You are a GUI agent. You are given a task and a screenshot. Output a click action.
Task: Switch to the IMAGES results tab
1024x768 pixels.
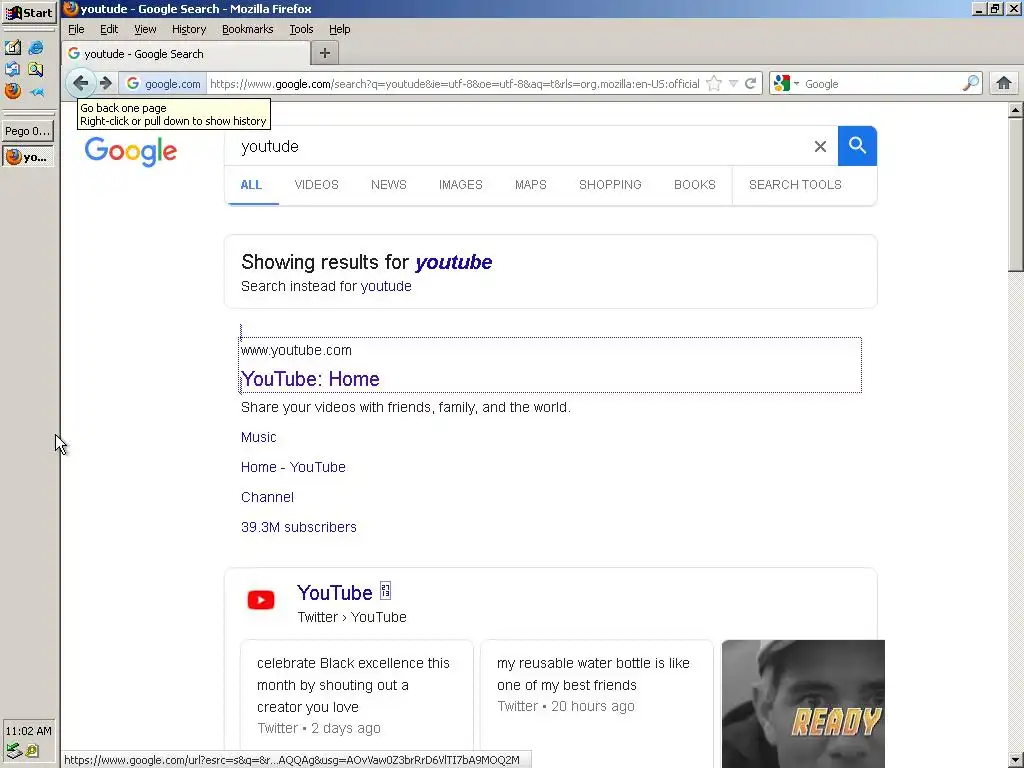[460, 185]
